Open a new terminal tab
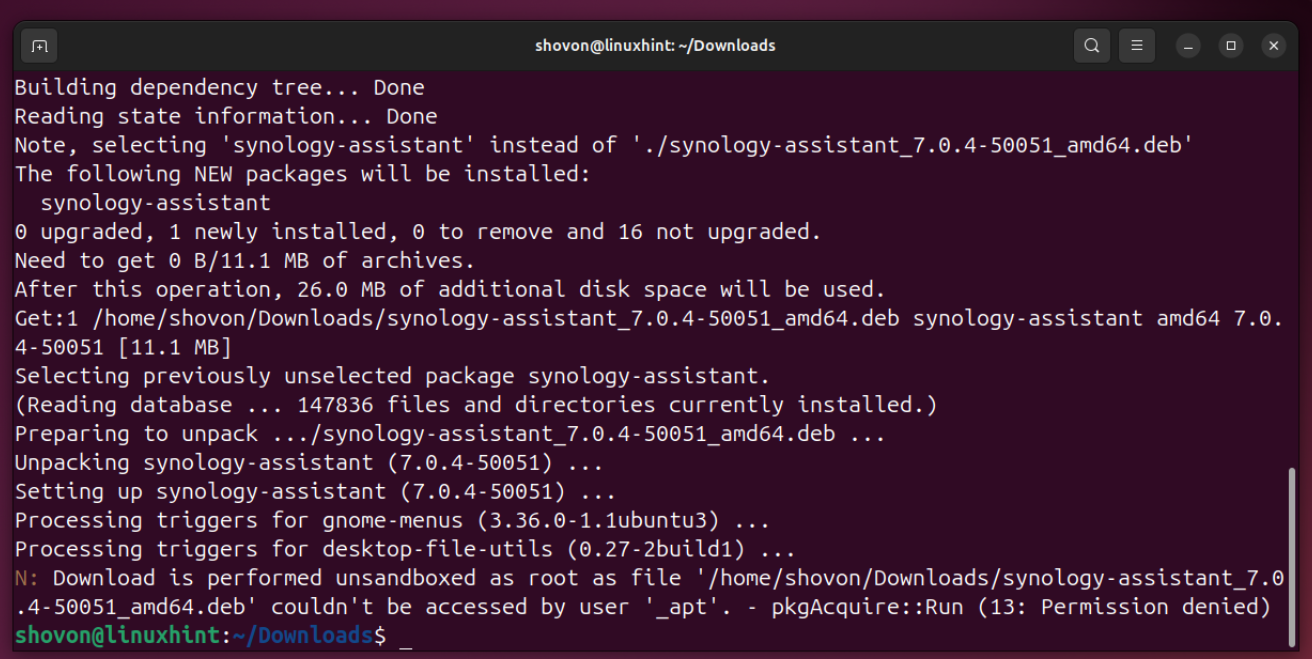Screen dimensions: 1312x659 coord(39,46)
